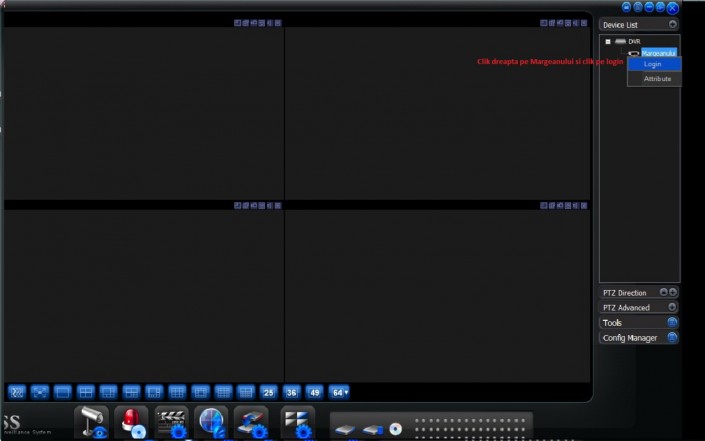705x441 pixels.
Task: Select the 4-window split layout icon
Action: tap(86, 392)
